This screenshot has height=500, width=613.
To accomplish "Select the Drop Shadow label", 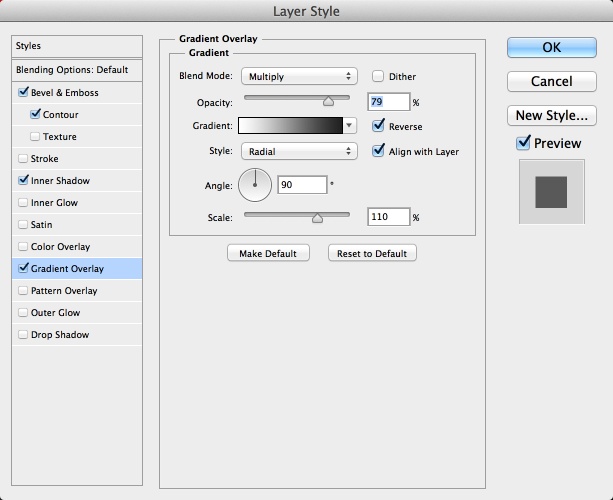I will (60, 335).
